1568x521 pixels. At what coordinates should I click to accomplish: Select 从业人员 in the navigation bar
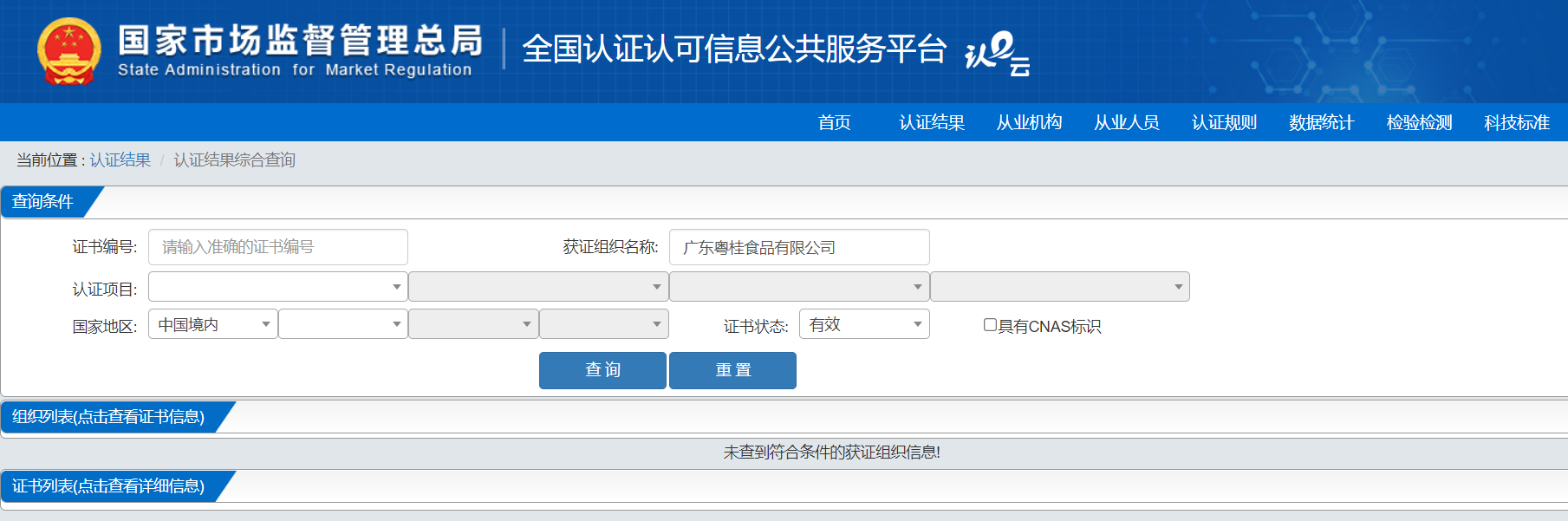[1126, 122]
